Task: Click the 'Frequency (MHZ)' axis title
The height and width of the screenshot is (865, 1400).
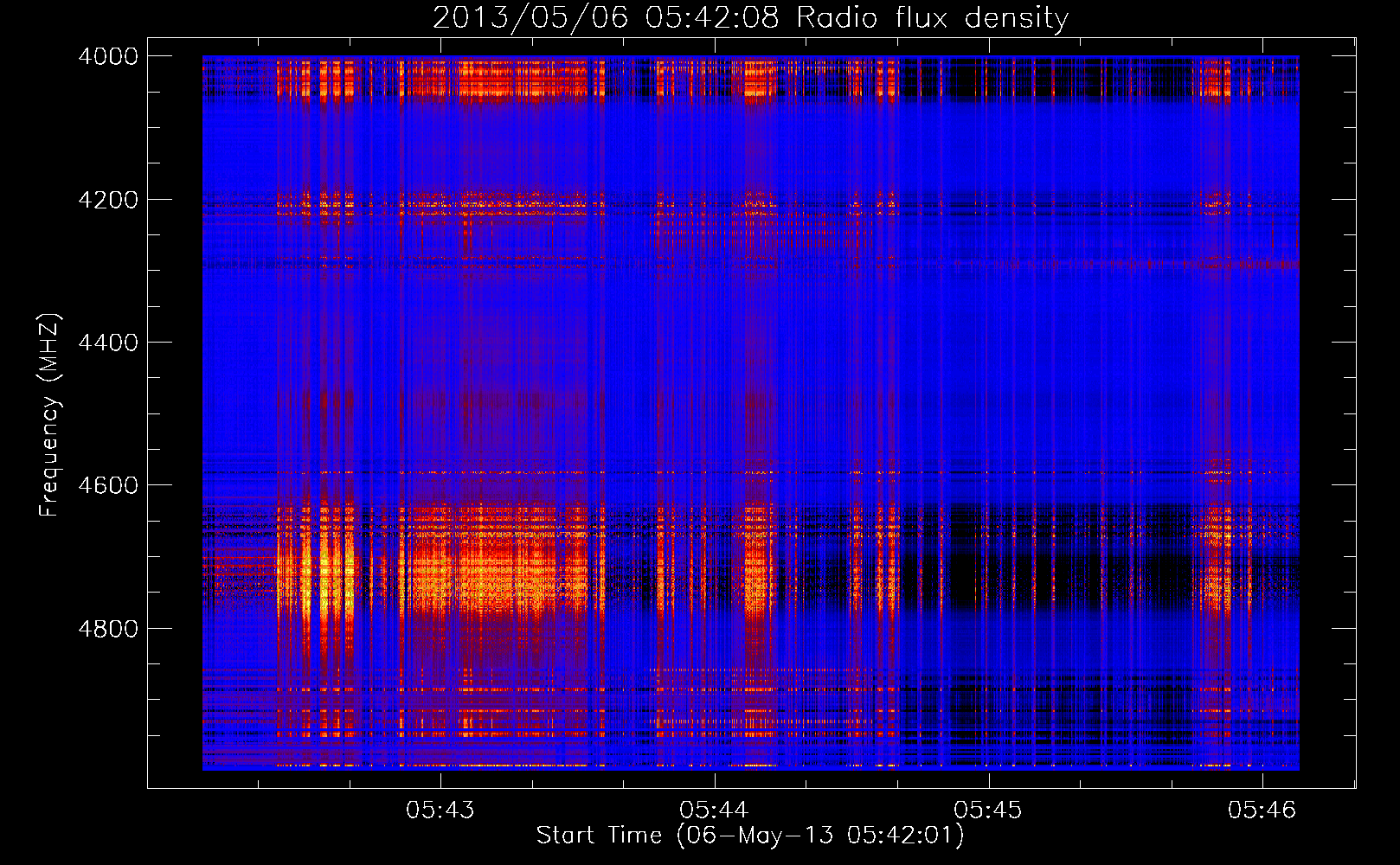Action: tap(50, 415)
